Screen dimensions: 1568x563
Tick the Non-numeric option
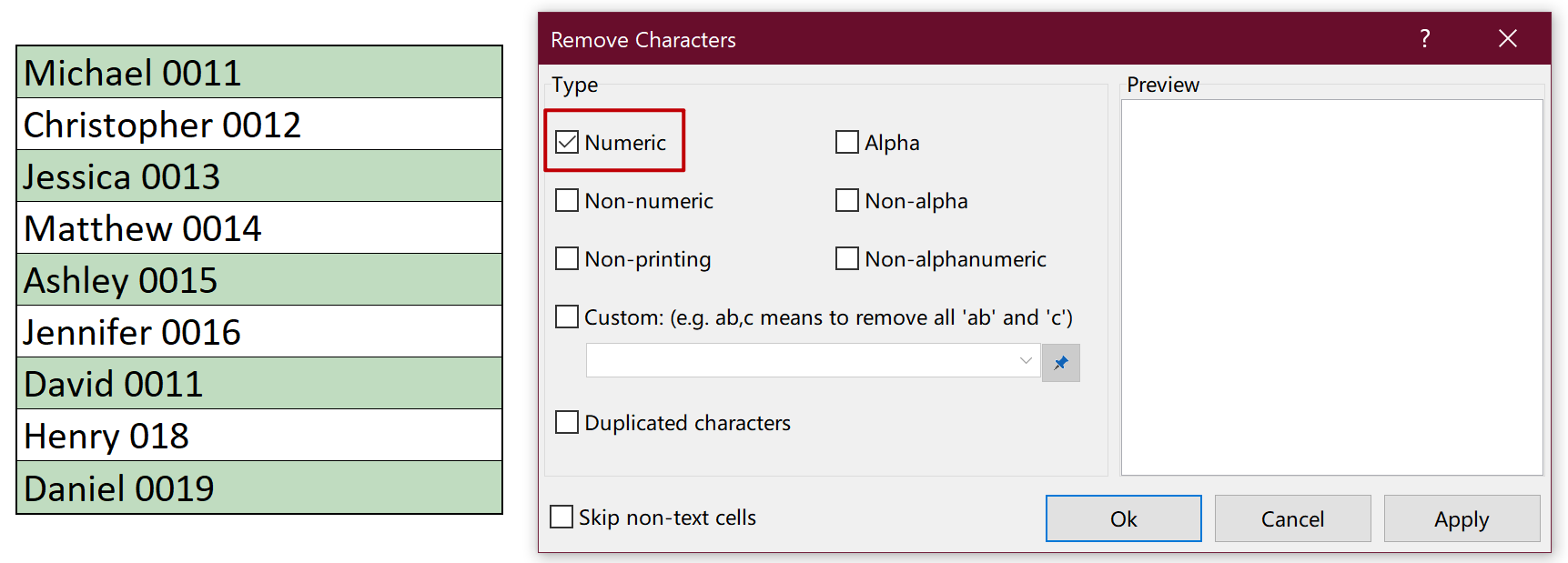[x=567, y=200]
